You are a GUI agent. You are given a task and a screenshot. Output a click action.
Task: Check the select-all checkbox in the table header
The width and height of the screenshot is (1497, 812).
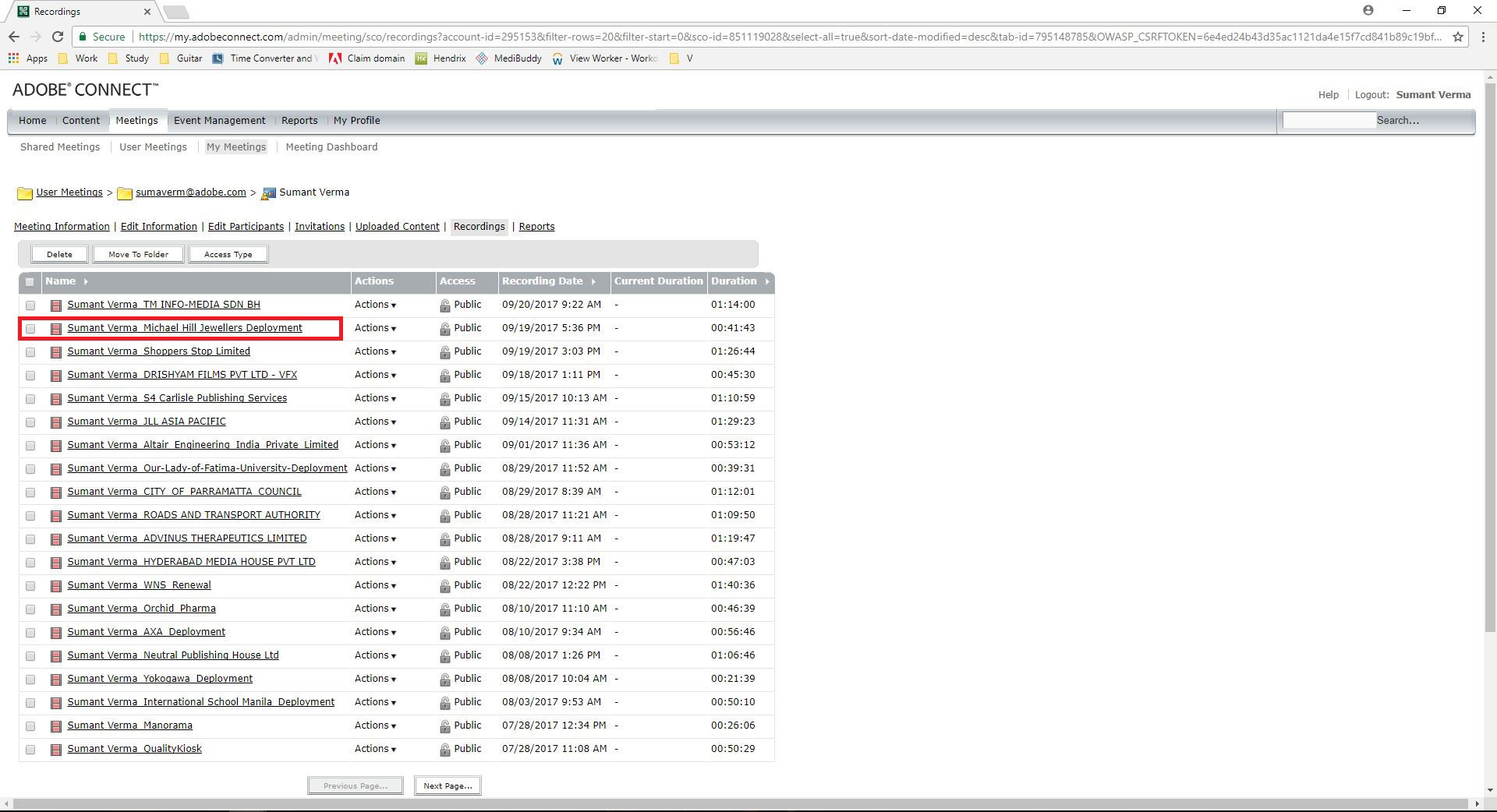click(30, 282)
